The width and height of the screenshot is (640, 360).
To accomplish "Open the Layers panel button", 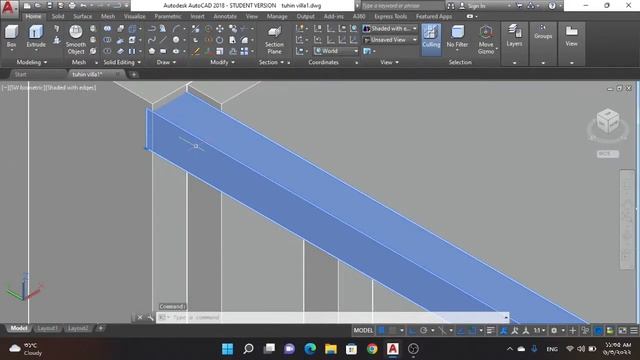I will point(514,35).
